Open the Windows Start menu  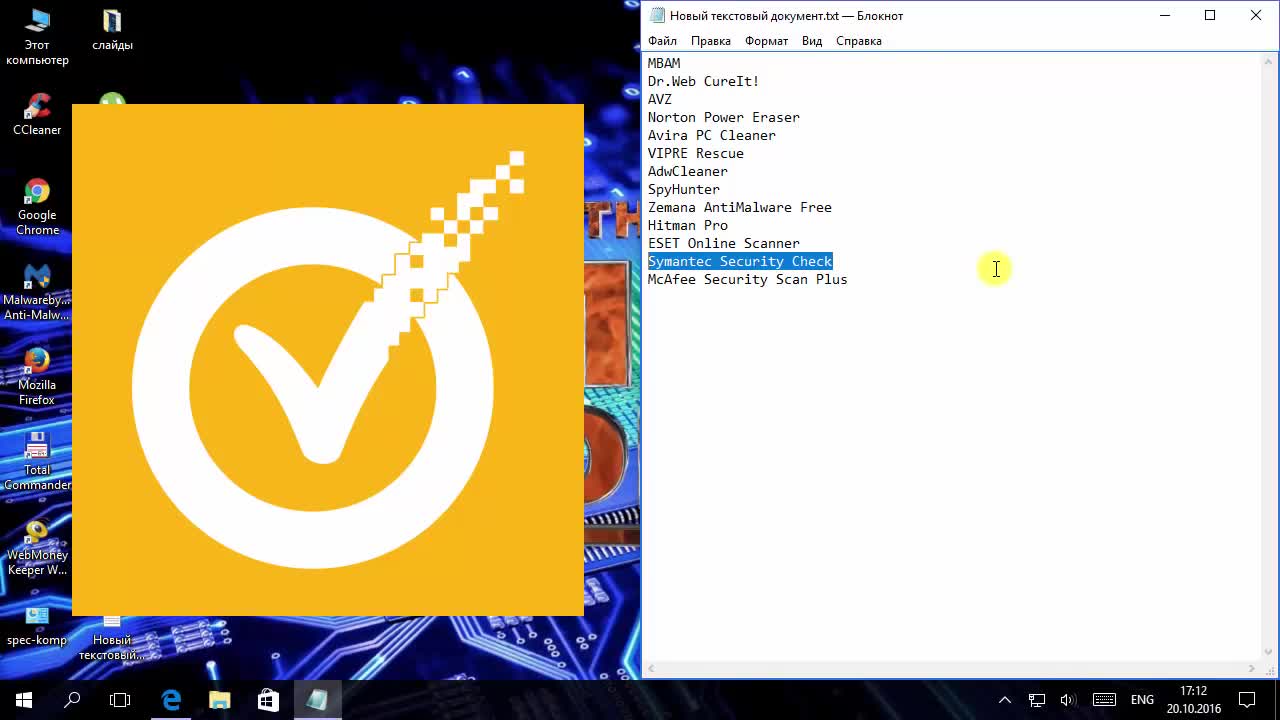24,700
